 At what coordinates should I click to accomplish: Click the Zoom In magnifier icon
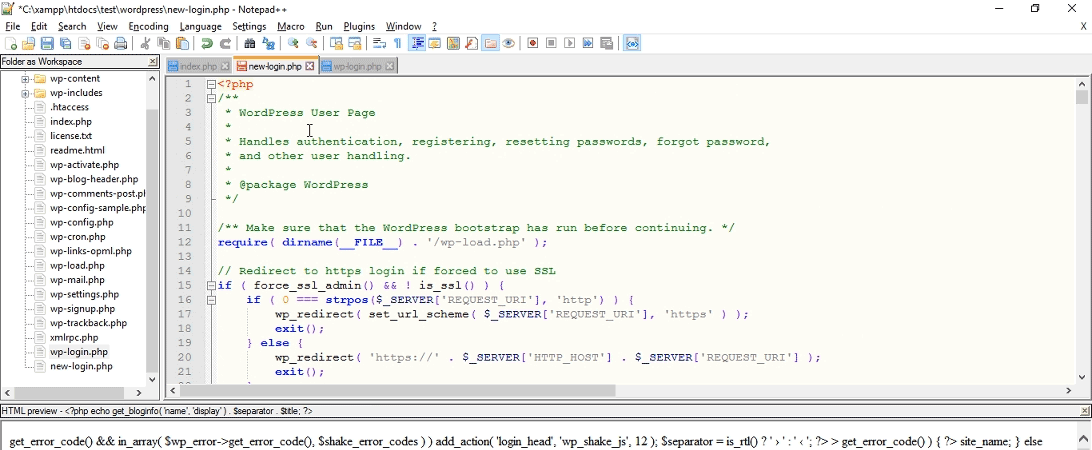coord(293,44)
